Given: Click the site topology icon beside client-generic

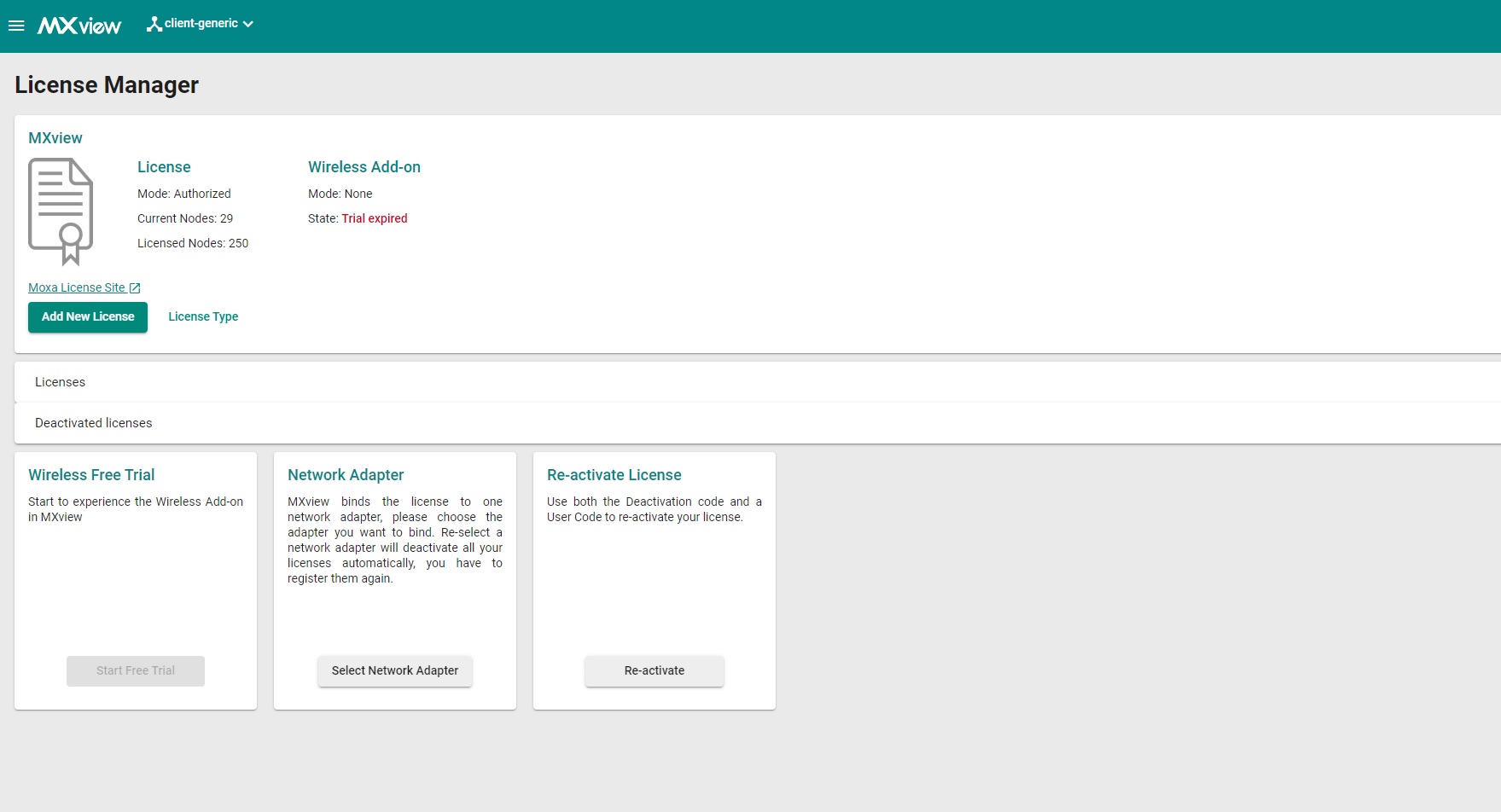Looking at the screenshot, I should point(154,24).
